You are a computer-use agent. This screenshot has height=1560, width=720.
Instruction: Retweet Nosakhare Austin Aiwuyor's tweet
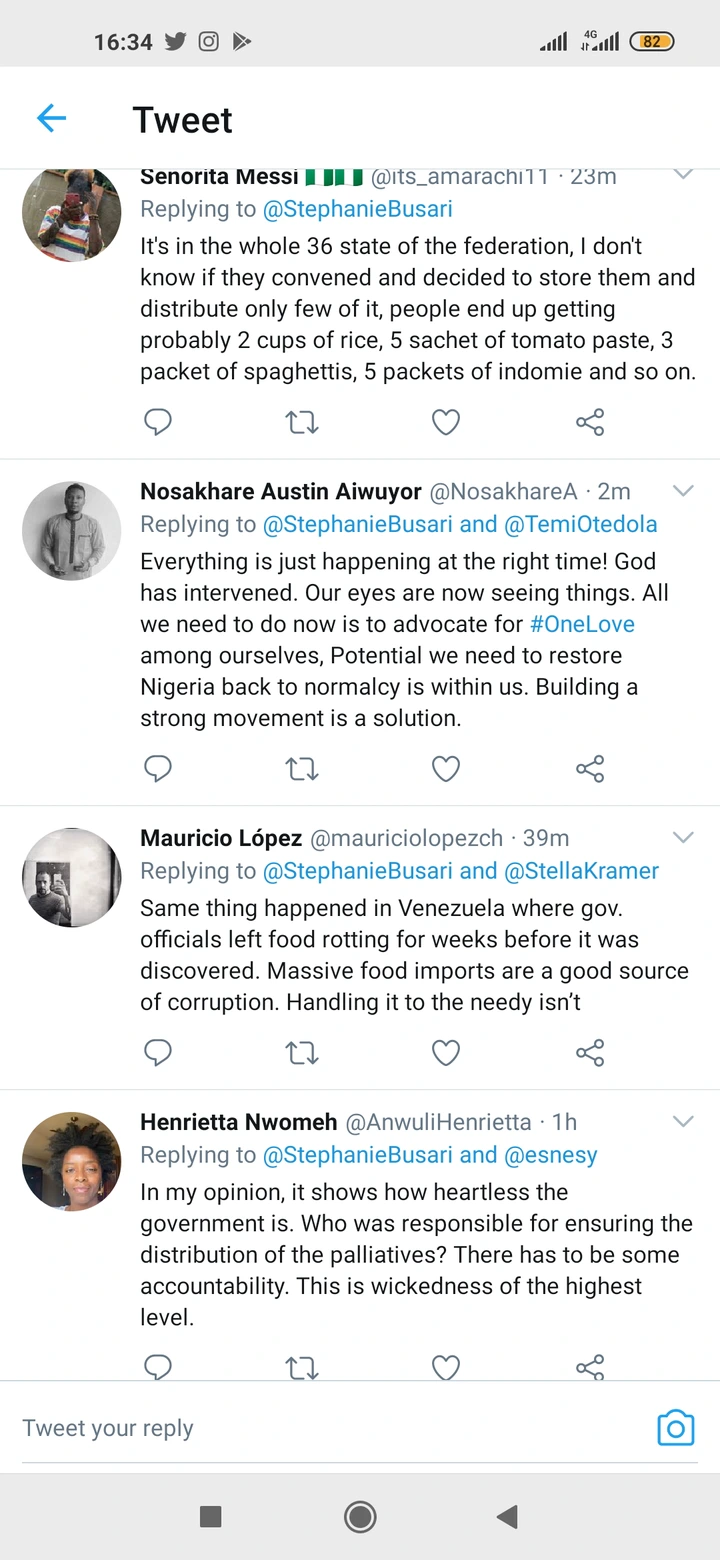point(301,769)
